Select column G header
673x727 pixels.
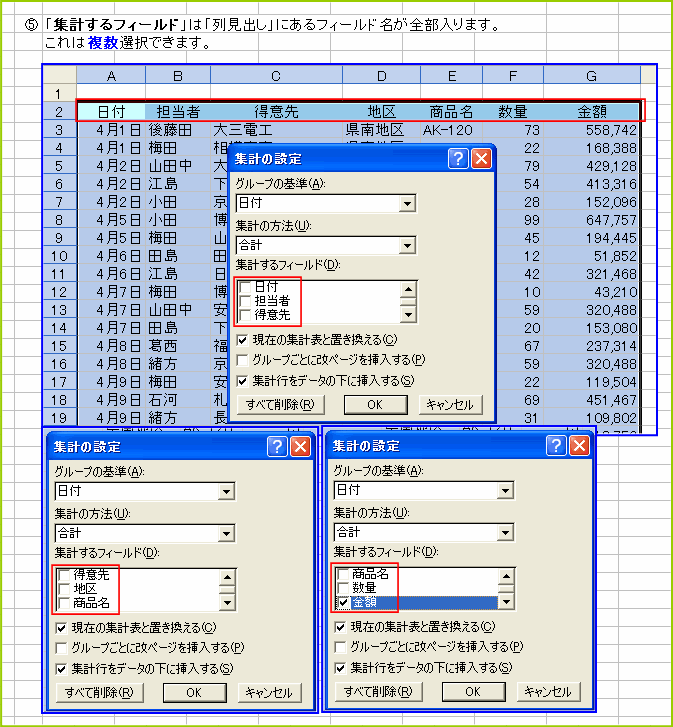click(x=591, y=76)
